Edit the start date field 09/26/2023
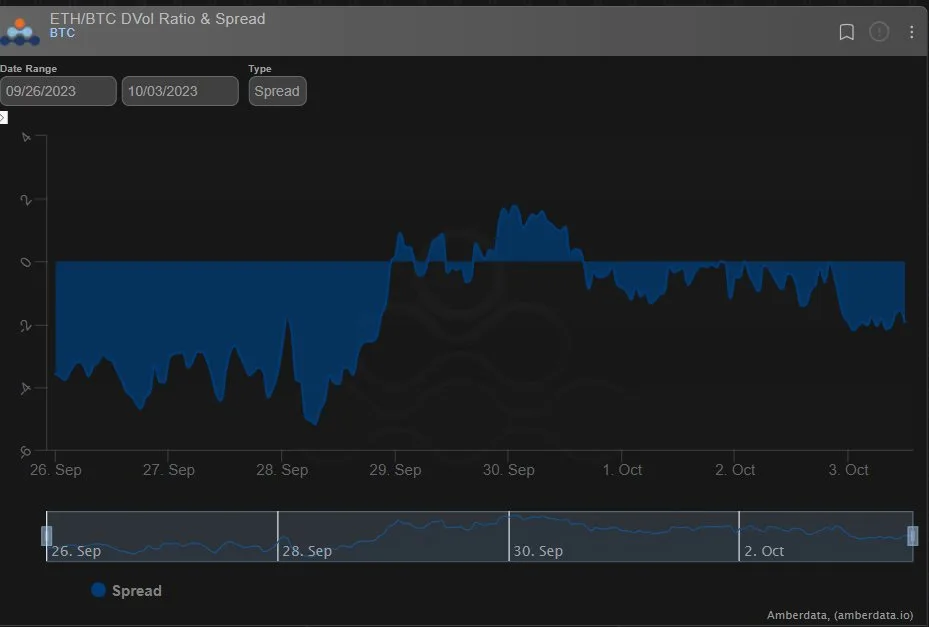Image resolution: width=929 pixels, height=627 pixels. 58,91
